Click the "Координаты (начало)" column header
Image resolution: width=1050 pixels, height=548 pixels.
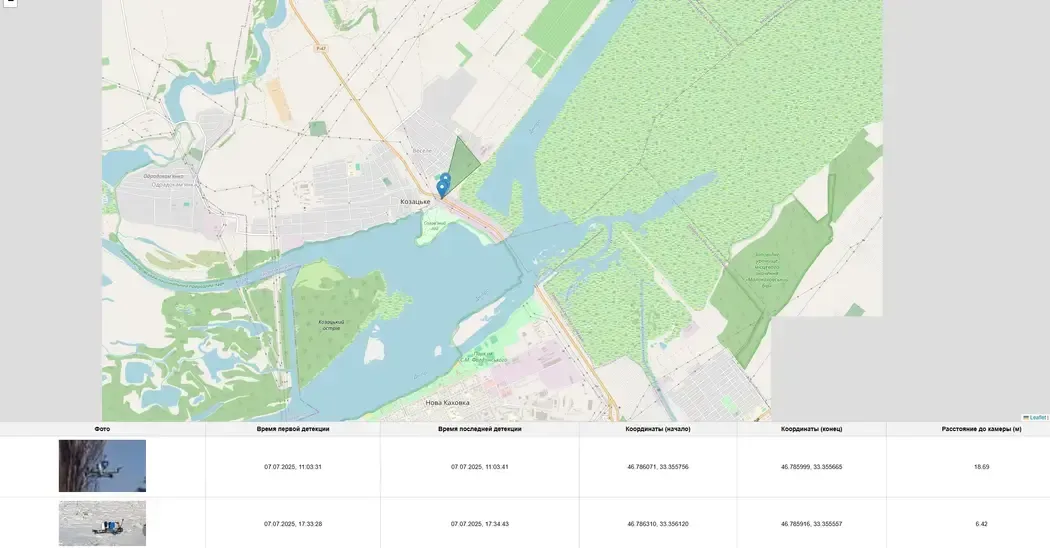coord(658,429)
